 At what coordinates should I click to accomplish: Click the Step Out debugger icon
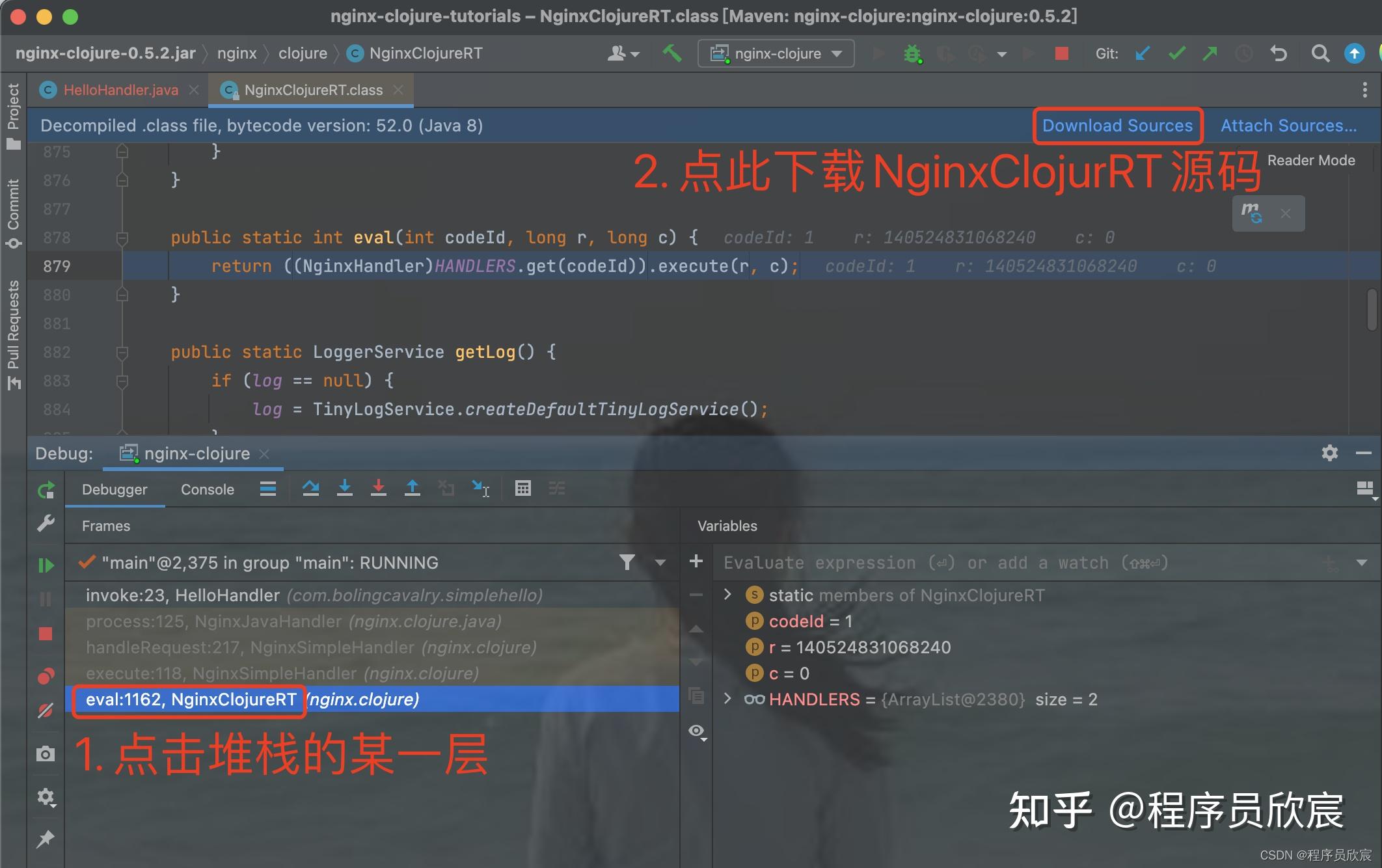click(413, 489)
